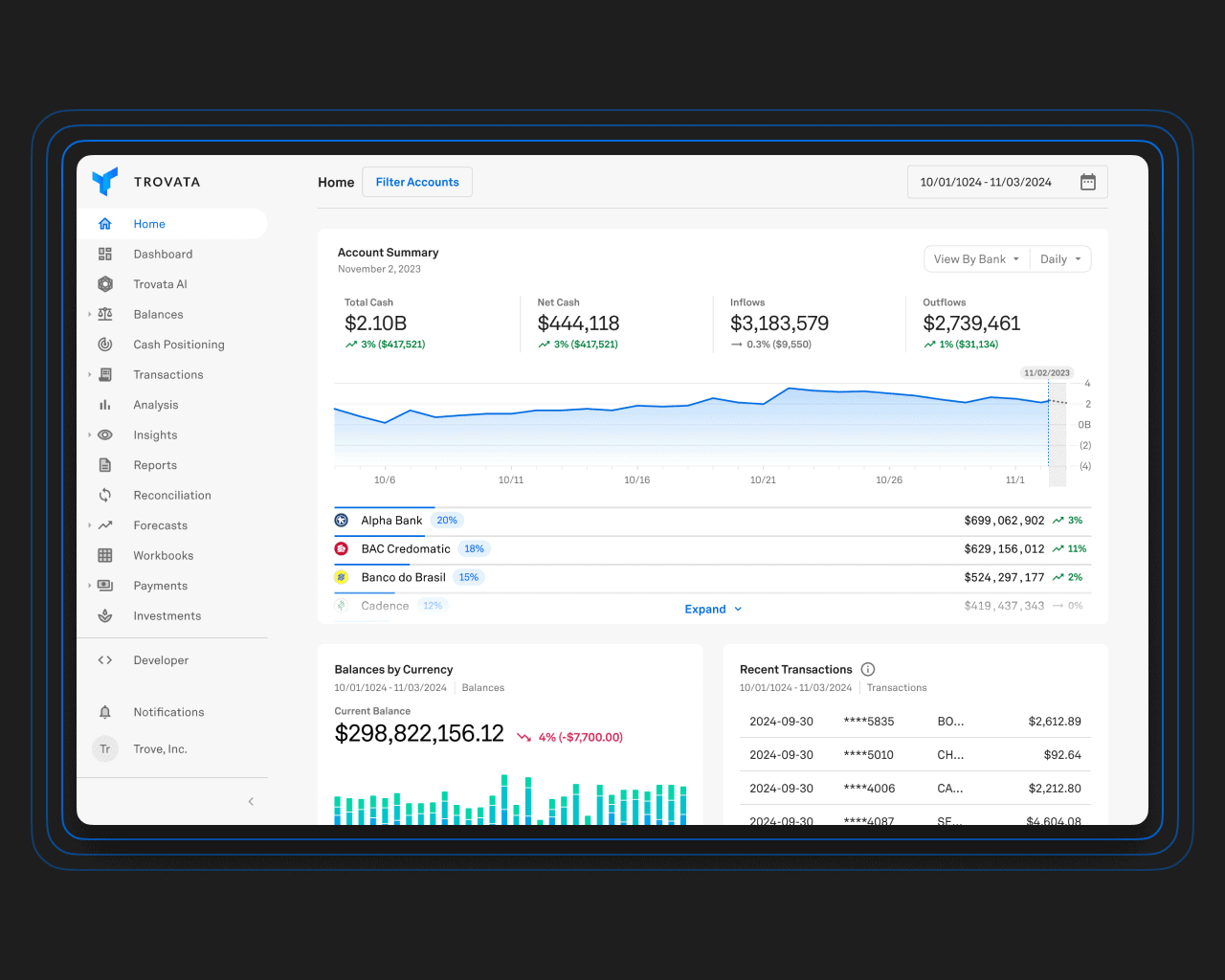This screenshot has width=1225, height=980.
Task: Collapse the sidebar with the chevron
Action: [251, 802]
